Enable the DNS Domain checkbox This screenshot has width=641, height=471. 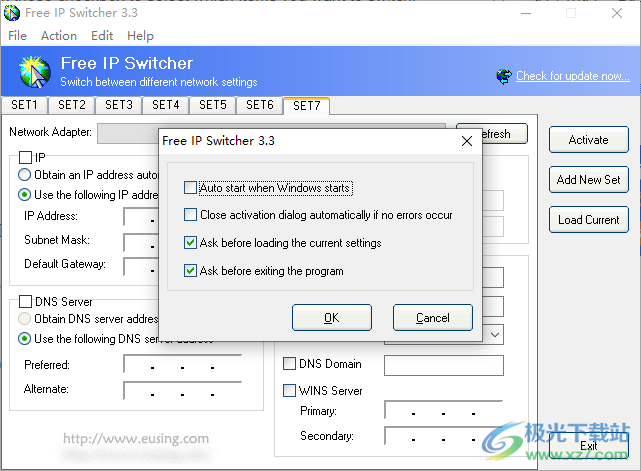[289, 363]
